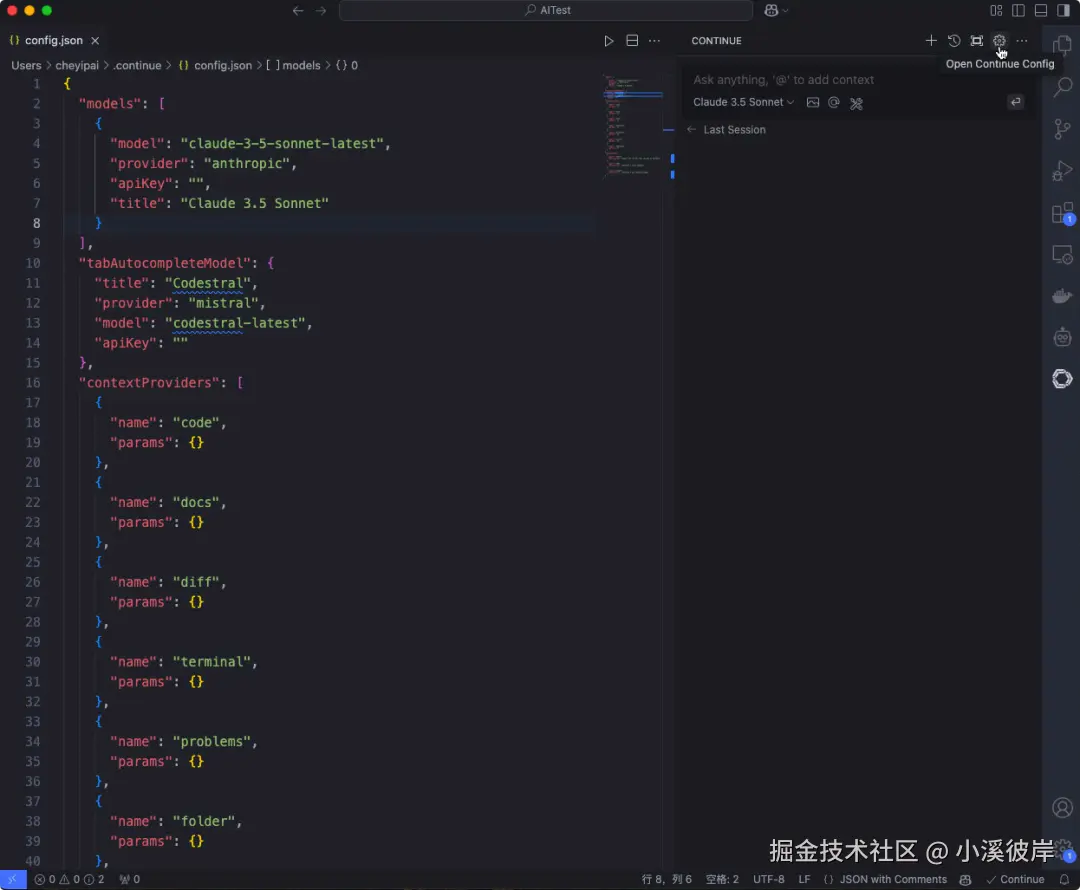Click the "Claude 3.5 Sonnet" title value
The image size is (1080, 890).
[254, 203]
